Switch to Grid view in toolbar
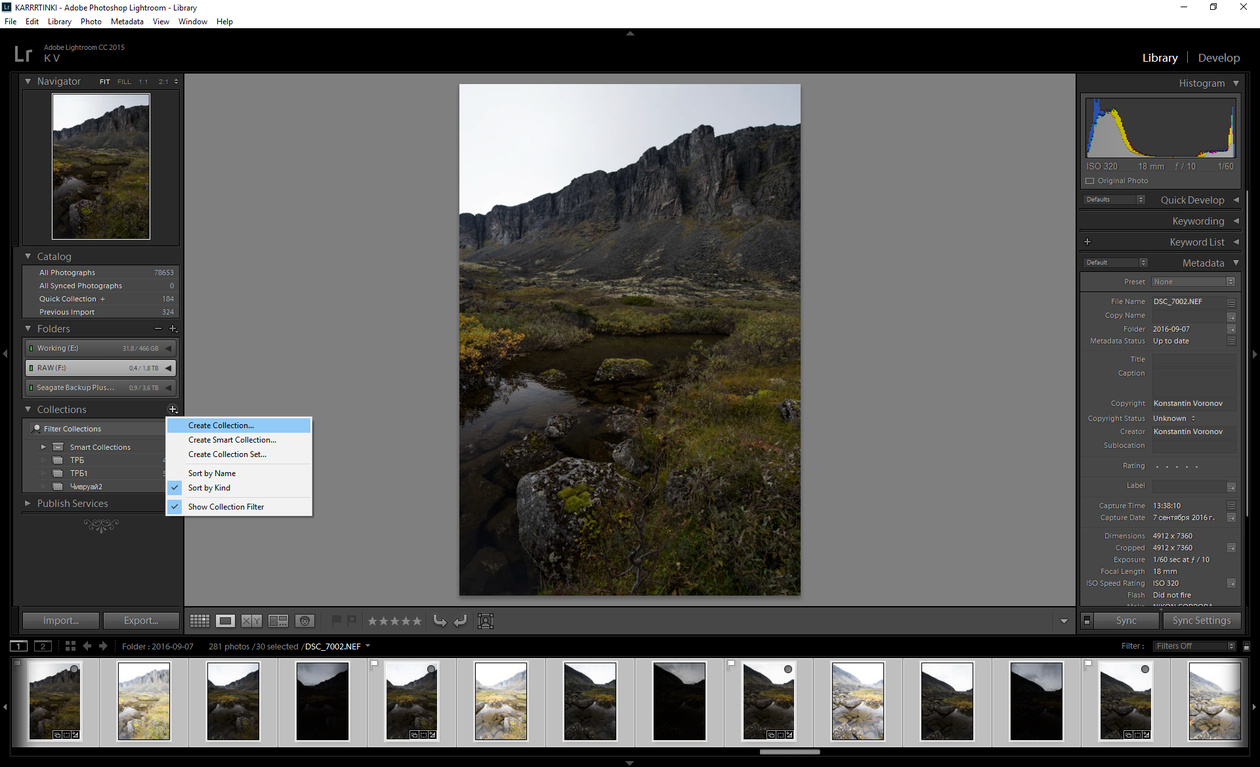The image size is (1260, 767). pos(199,621)
